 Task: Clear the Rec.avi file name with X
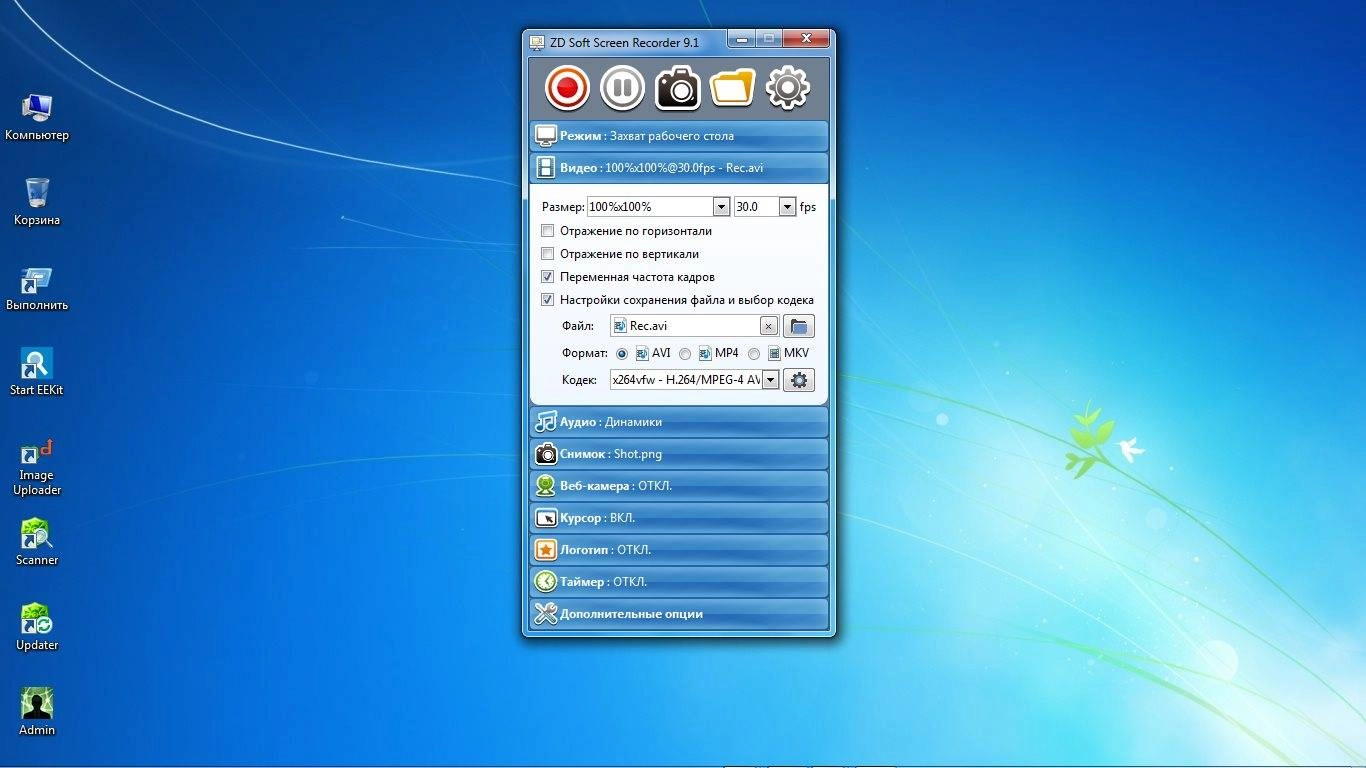point(768,326)
